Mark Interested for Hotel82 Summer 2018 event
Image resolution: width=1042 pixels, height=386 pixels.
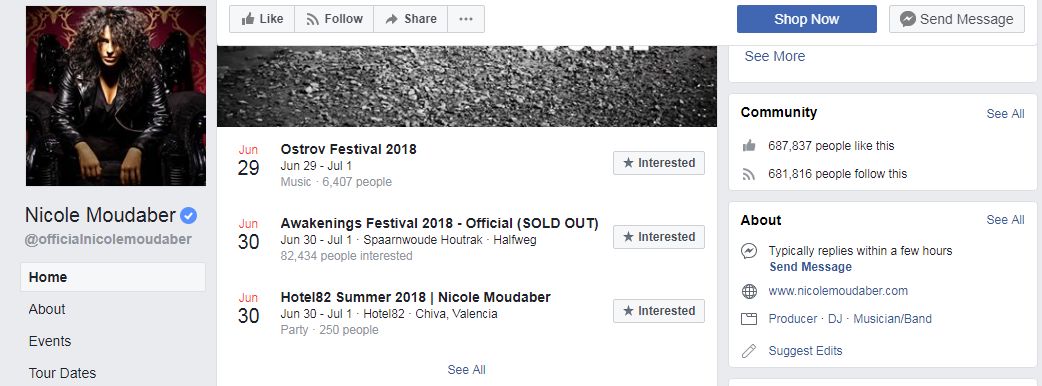pyautogui.click(x=659, y=311)
